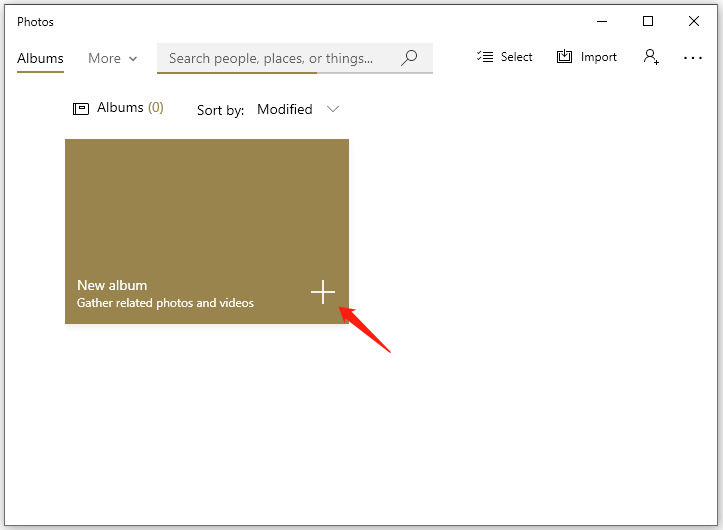Click the magnifying glass search icon
The width and height of the screenshot is (723, 530).
pyautogui.click(x=409, y=58)
